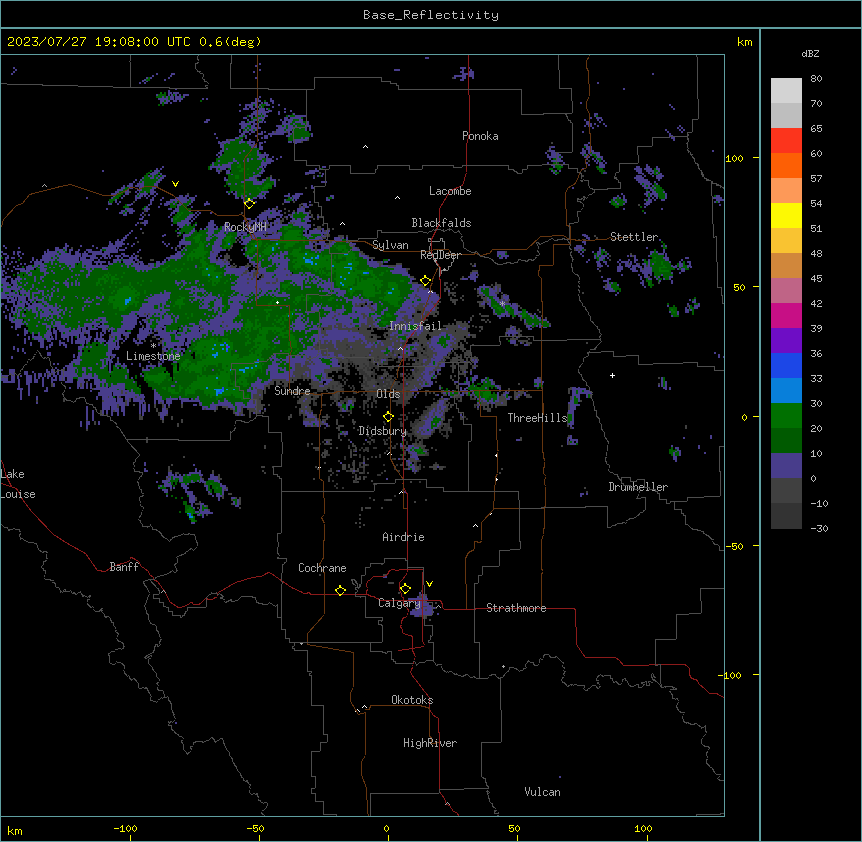Click the ThreeHills town label
862x842 pixels.
(537, 418)
